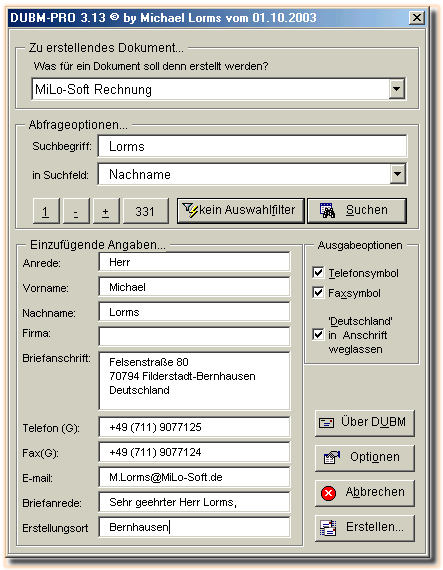Image resolution: width=443 pixels, height=570 pixels.
Task: Go to previous record with minus button
Action: (x=76, y=211)
